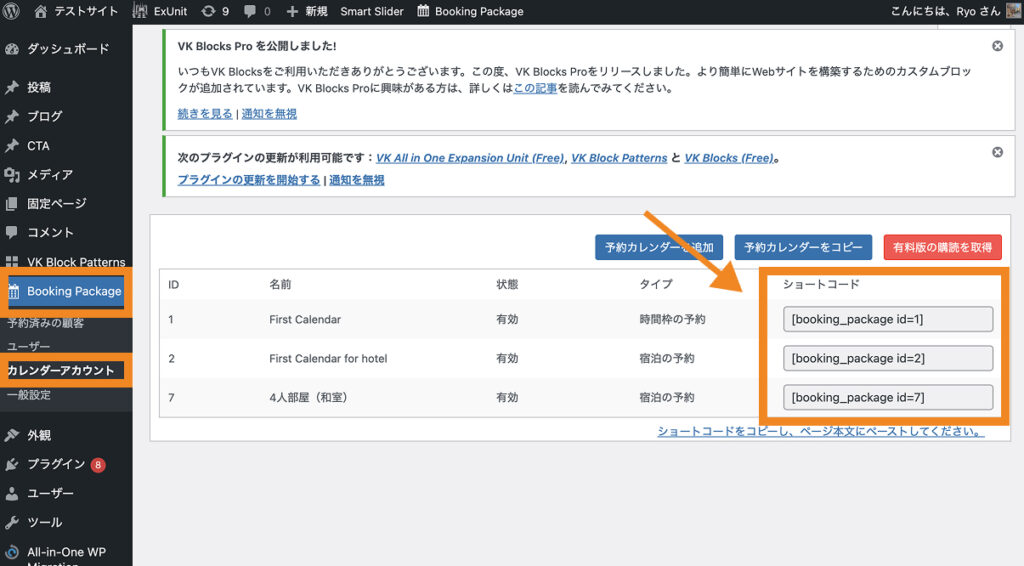Open the updates icon showing 9

pos(214,11)
